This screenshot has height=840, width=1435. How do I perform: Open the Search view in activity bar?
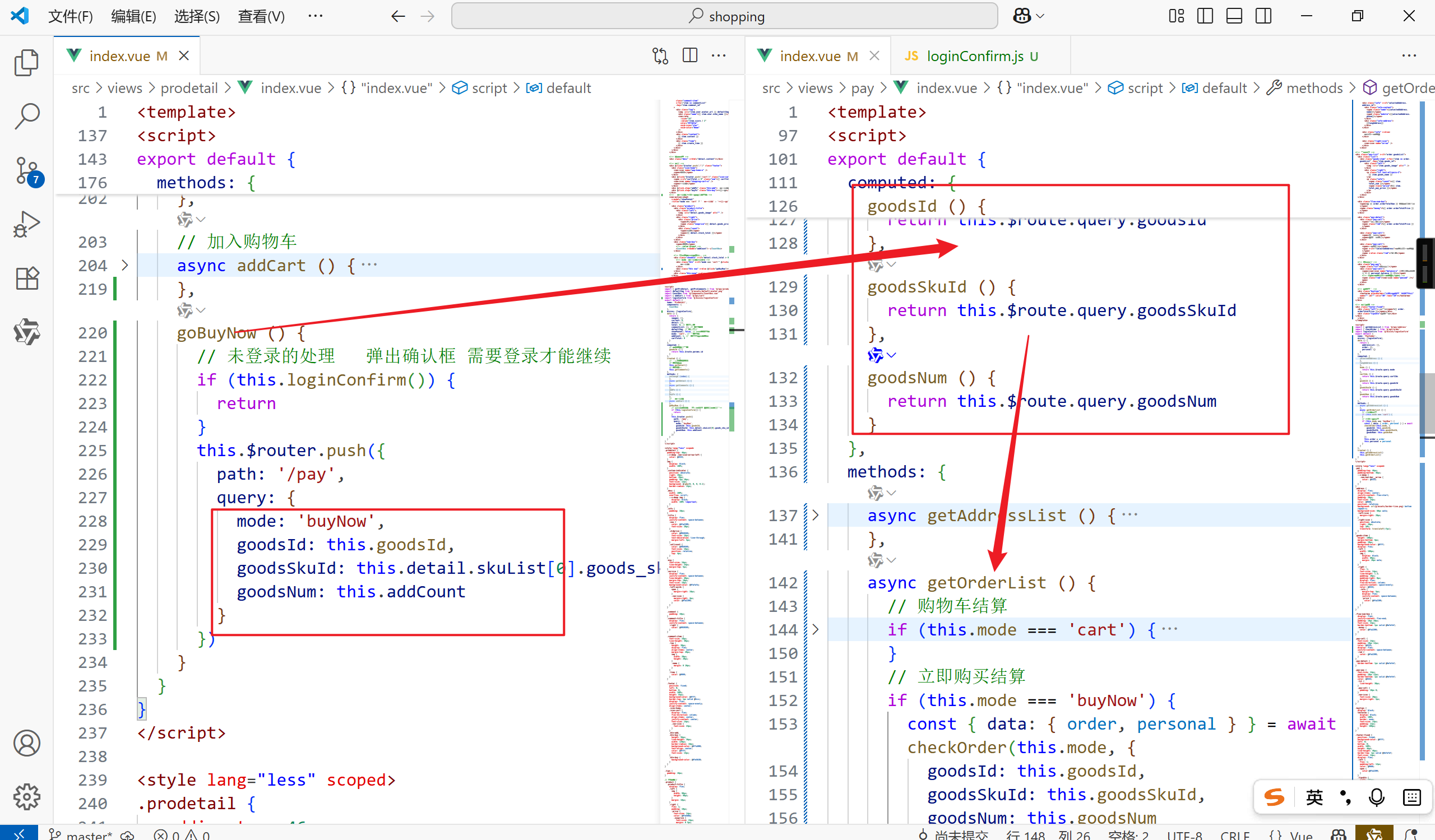(26, 116)
